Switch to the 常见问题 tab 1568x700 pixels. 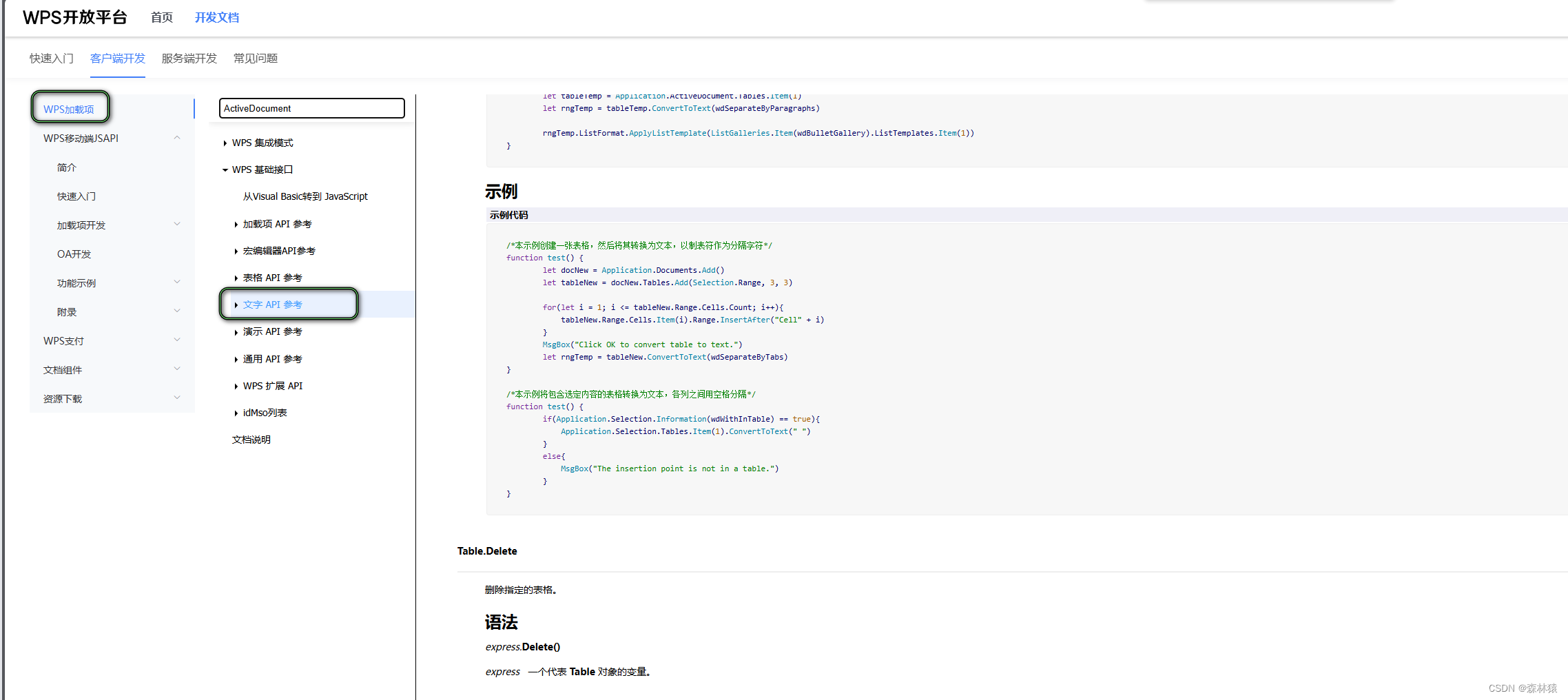(256, 58)
